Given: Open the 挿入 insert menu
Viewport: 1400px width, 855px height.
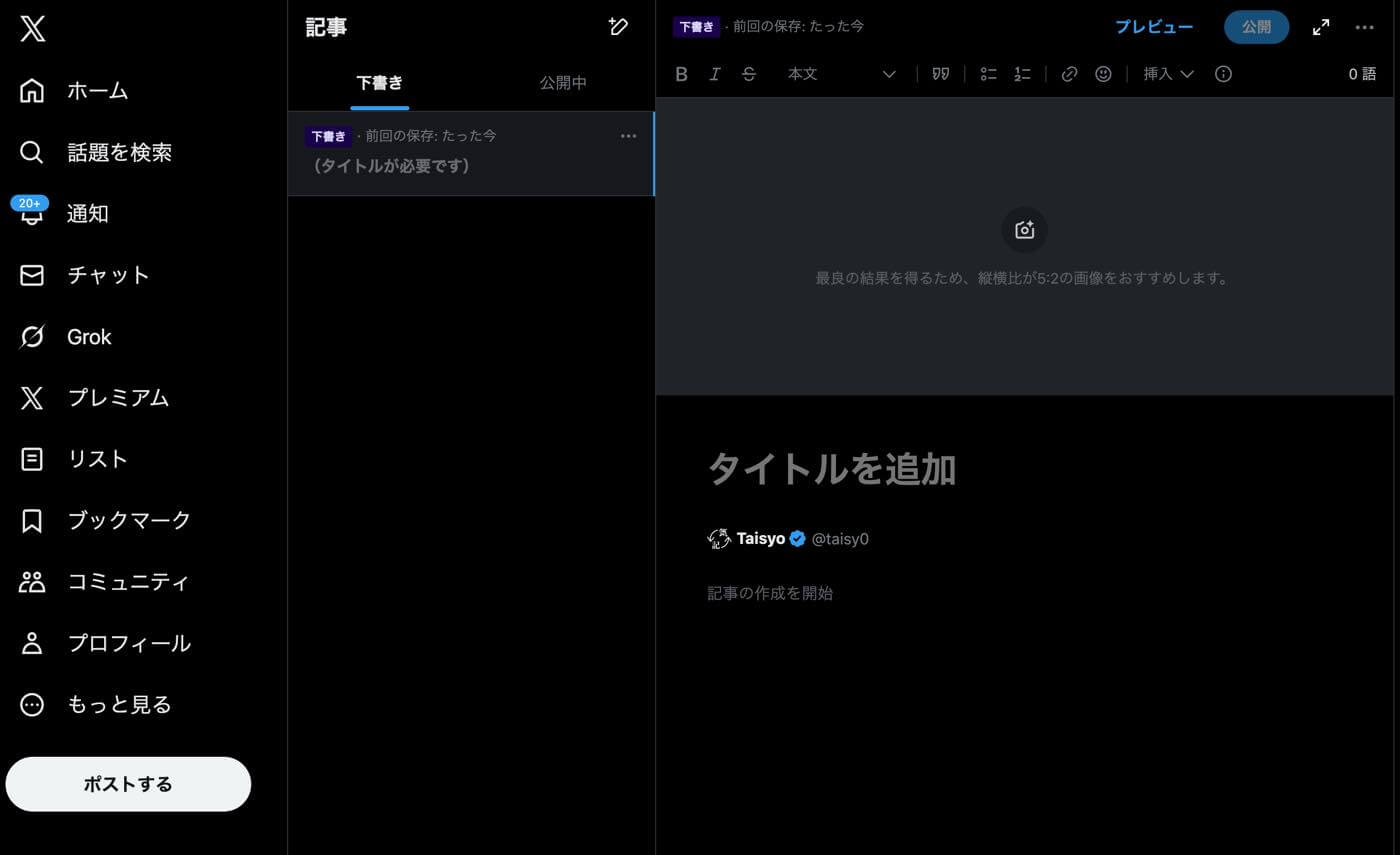Looking at the screenshot, I should 1167,73.
